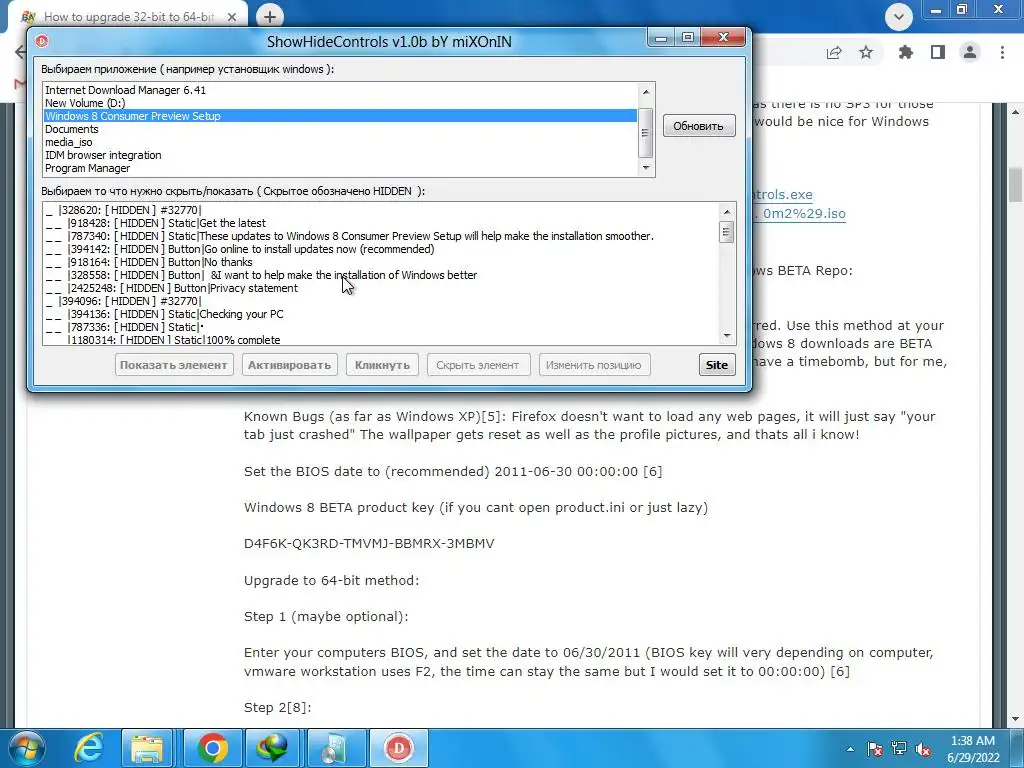Screen dimensions: 1024x768
Task: Click the Скрыть элемент button
Action: click(x=477, y=365)
